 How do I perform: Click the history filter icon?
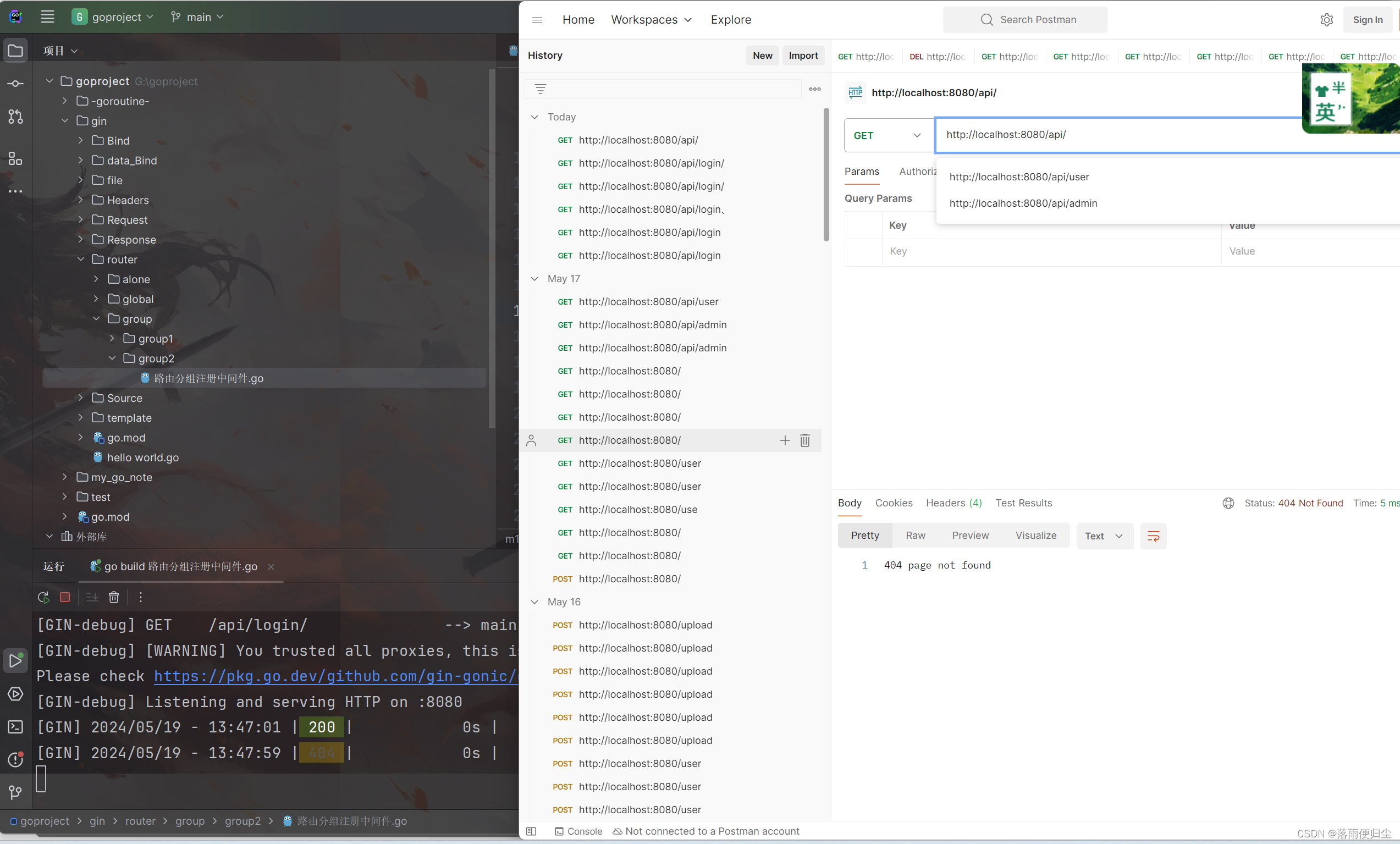coord(541,89)
